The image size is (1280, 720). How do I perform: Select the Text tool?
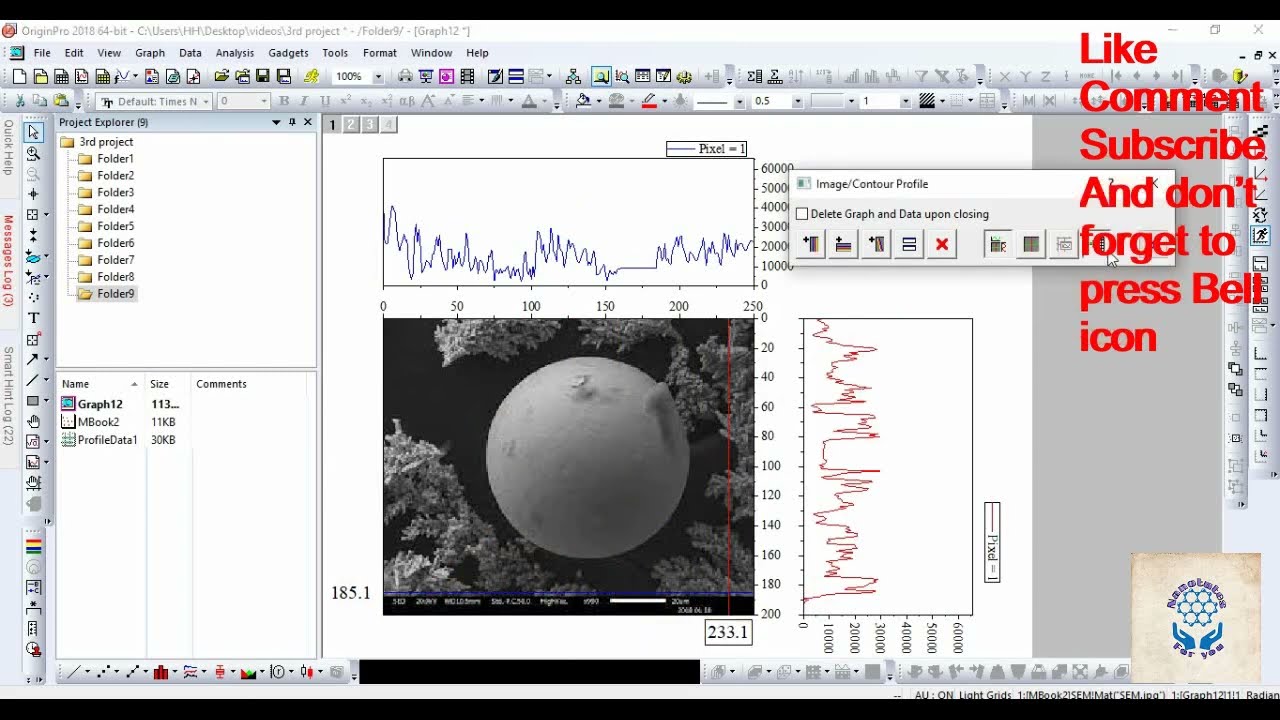click(33, 318)
